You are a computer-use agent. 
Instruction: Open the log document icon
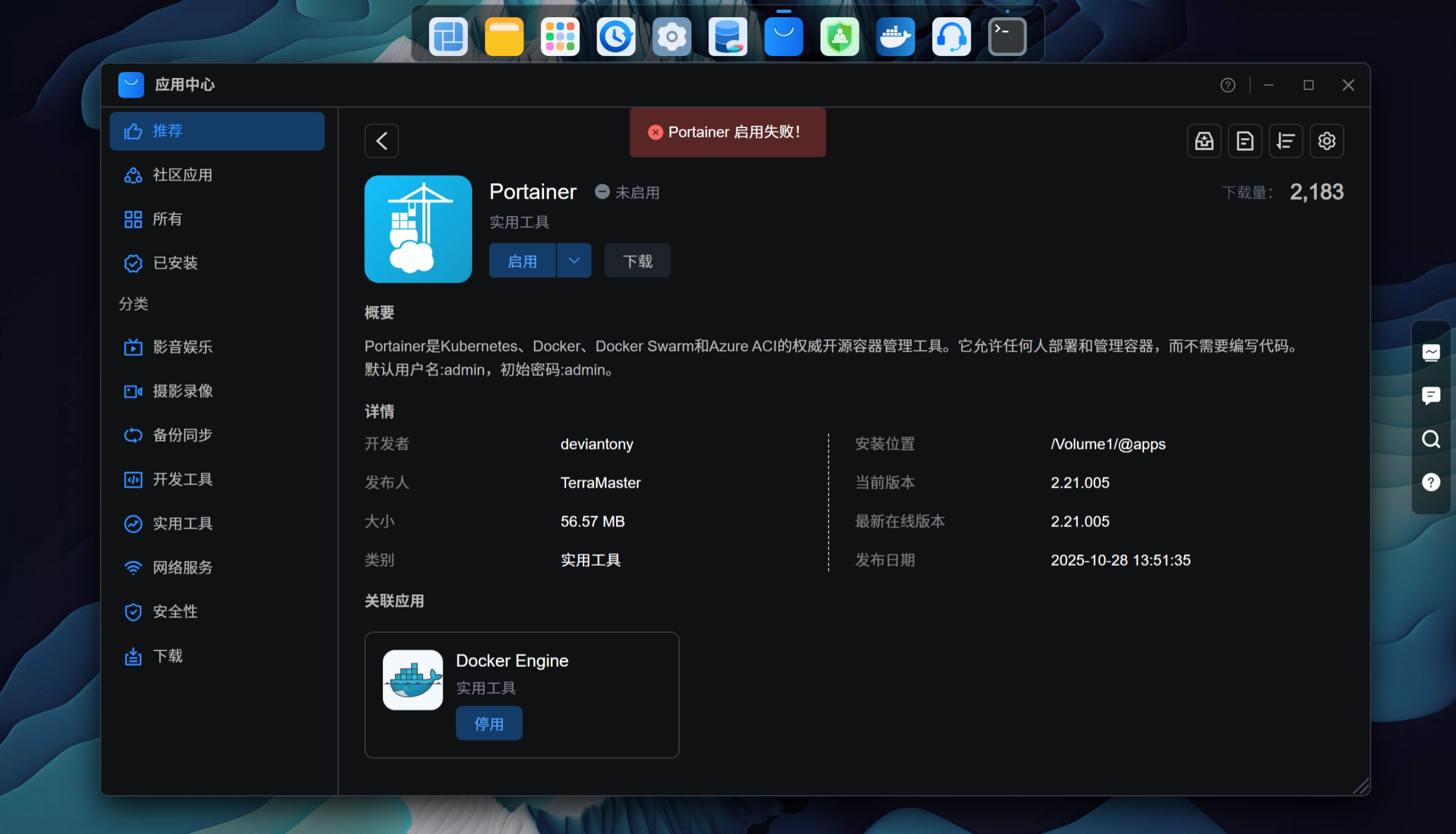1245,141
